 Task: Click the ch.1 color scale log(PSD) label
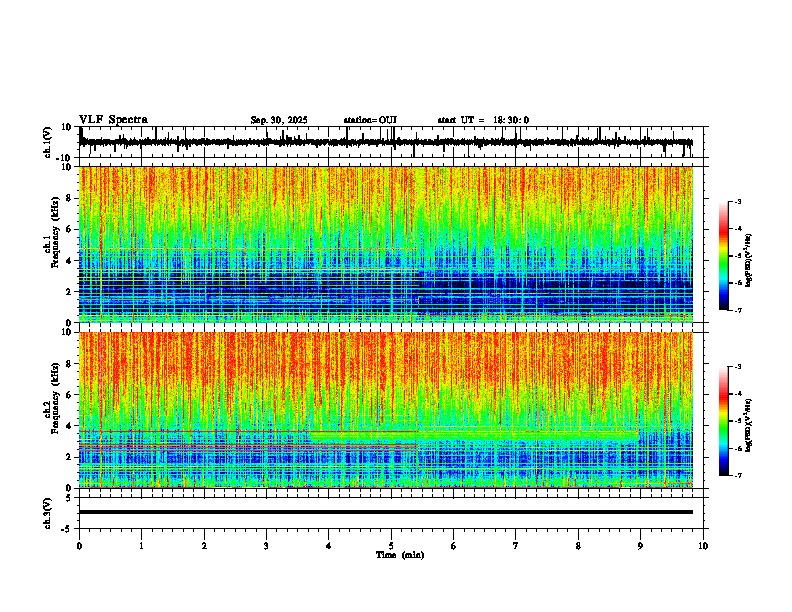pyautogui.click(x=748, y=260)
